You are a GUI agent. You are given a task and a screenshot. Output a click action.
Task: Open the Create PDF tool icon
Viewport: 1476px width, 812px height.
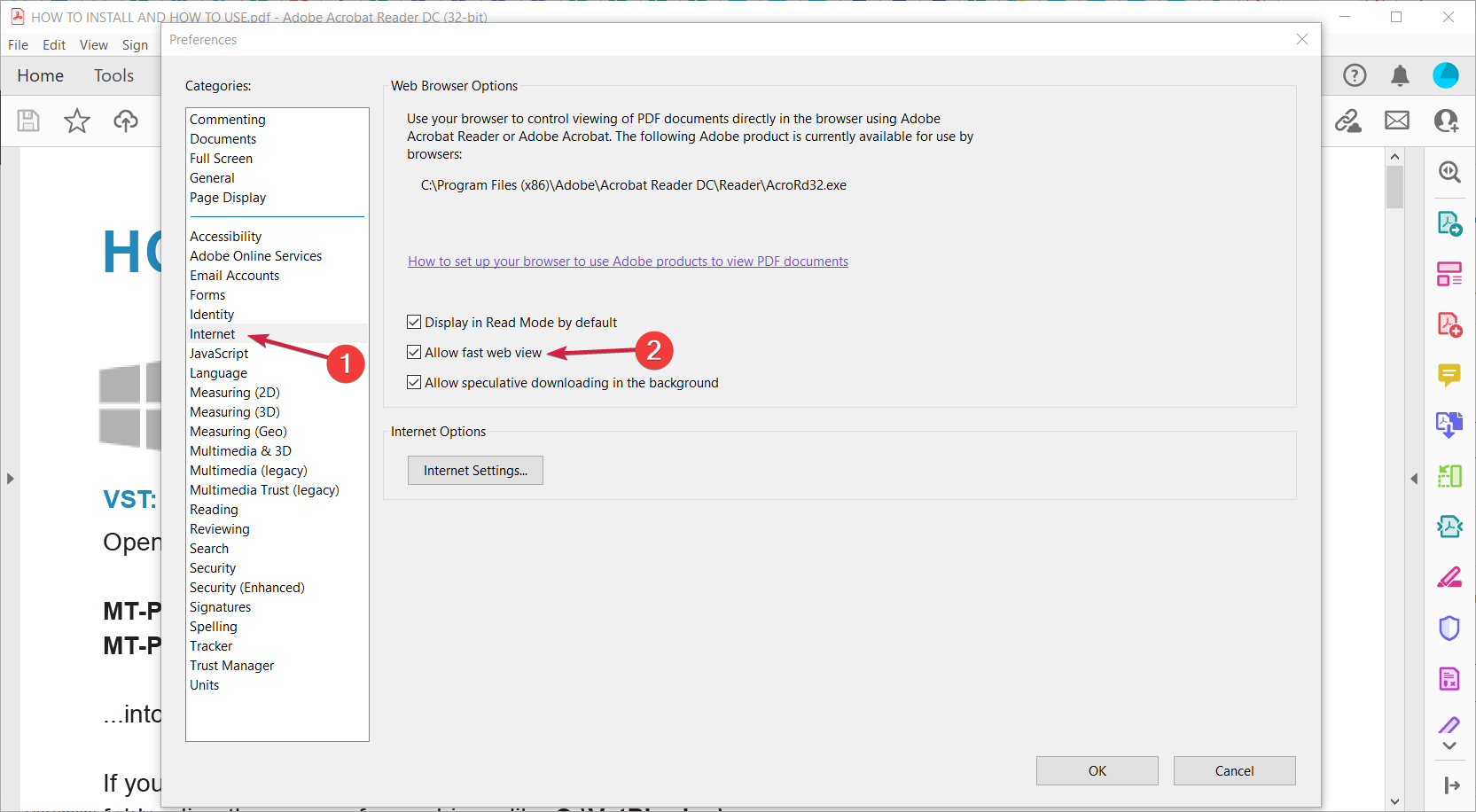[x=1449, y=324]
